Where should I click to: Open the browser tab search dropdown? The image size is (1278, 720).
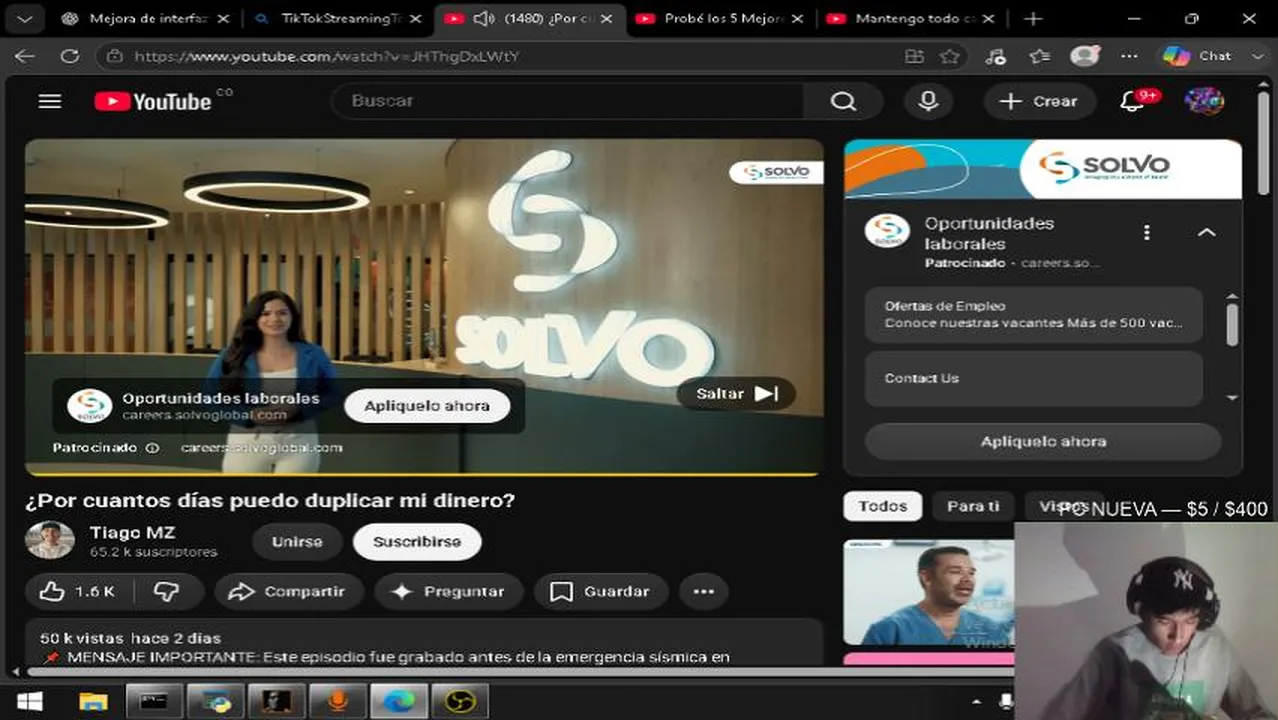pos(25,19)
